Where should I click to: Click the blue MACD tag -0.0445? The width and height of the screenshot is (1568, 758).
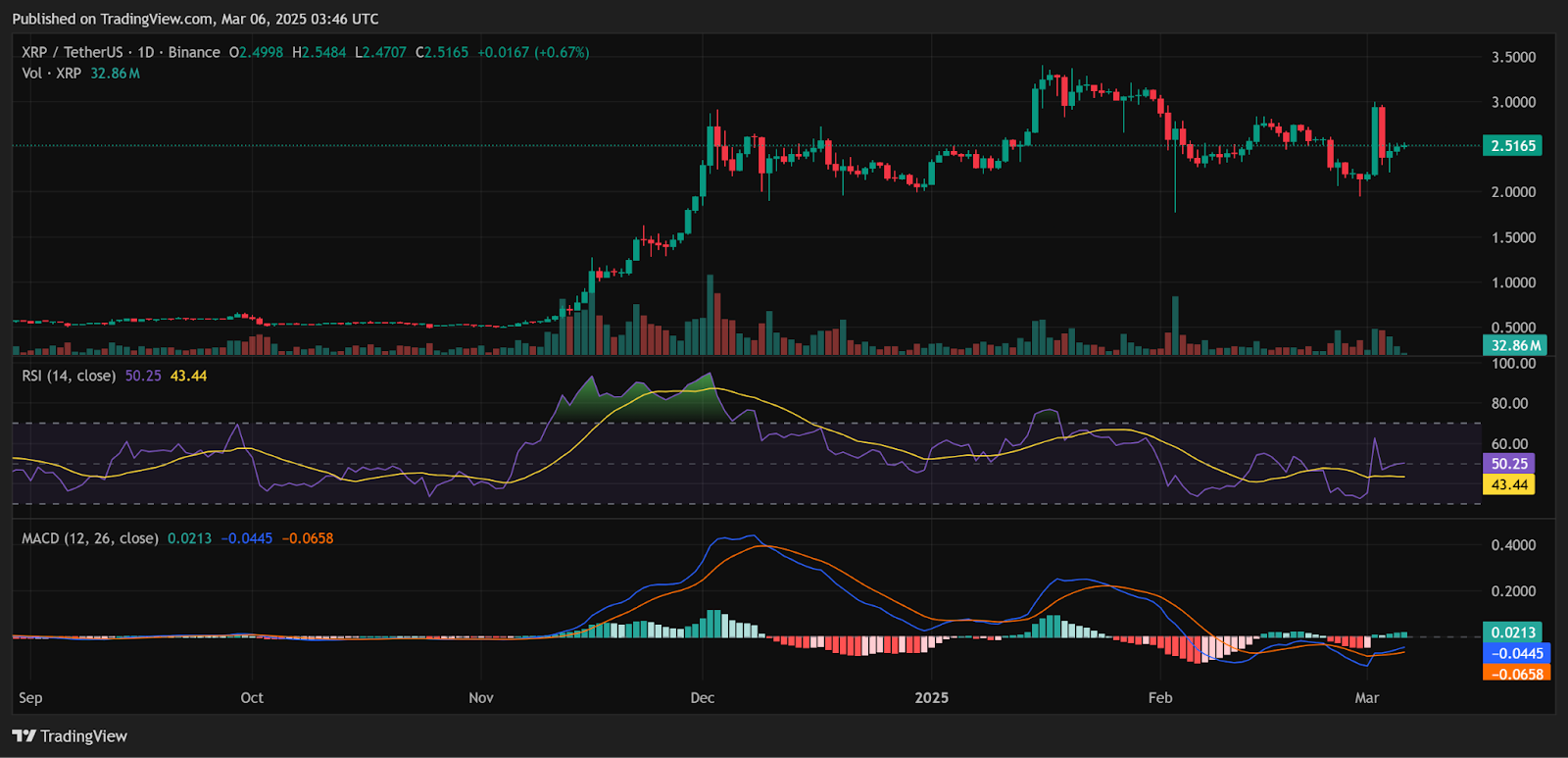(x=1516, y=653)
